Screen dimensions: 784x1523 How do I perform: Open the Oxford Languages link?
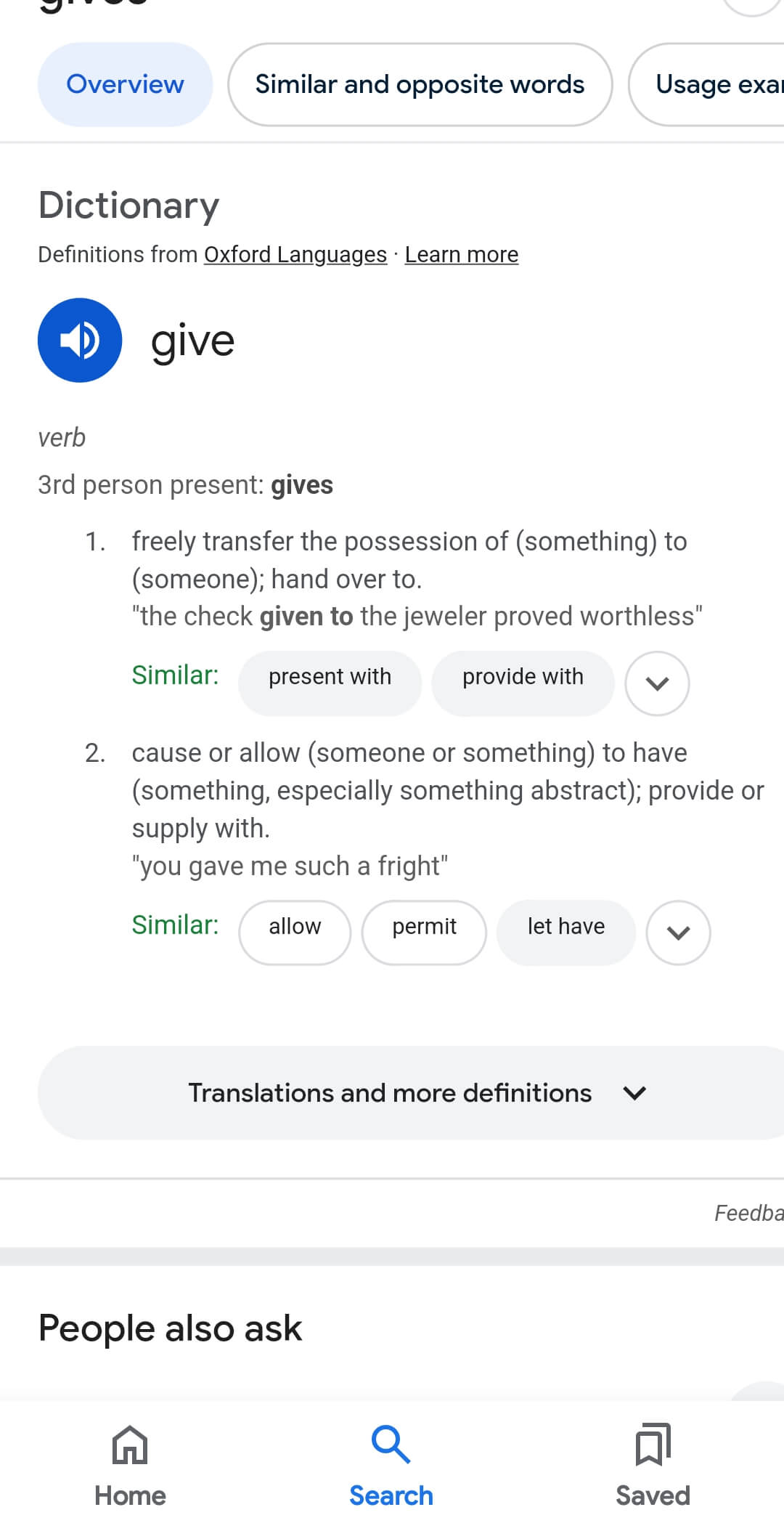(295, 255)
